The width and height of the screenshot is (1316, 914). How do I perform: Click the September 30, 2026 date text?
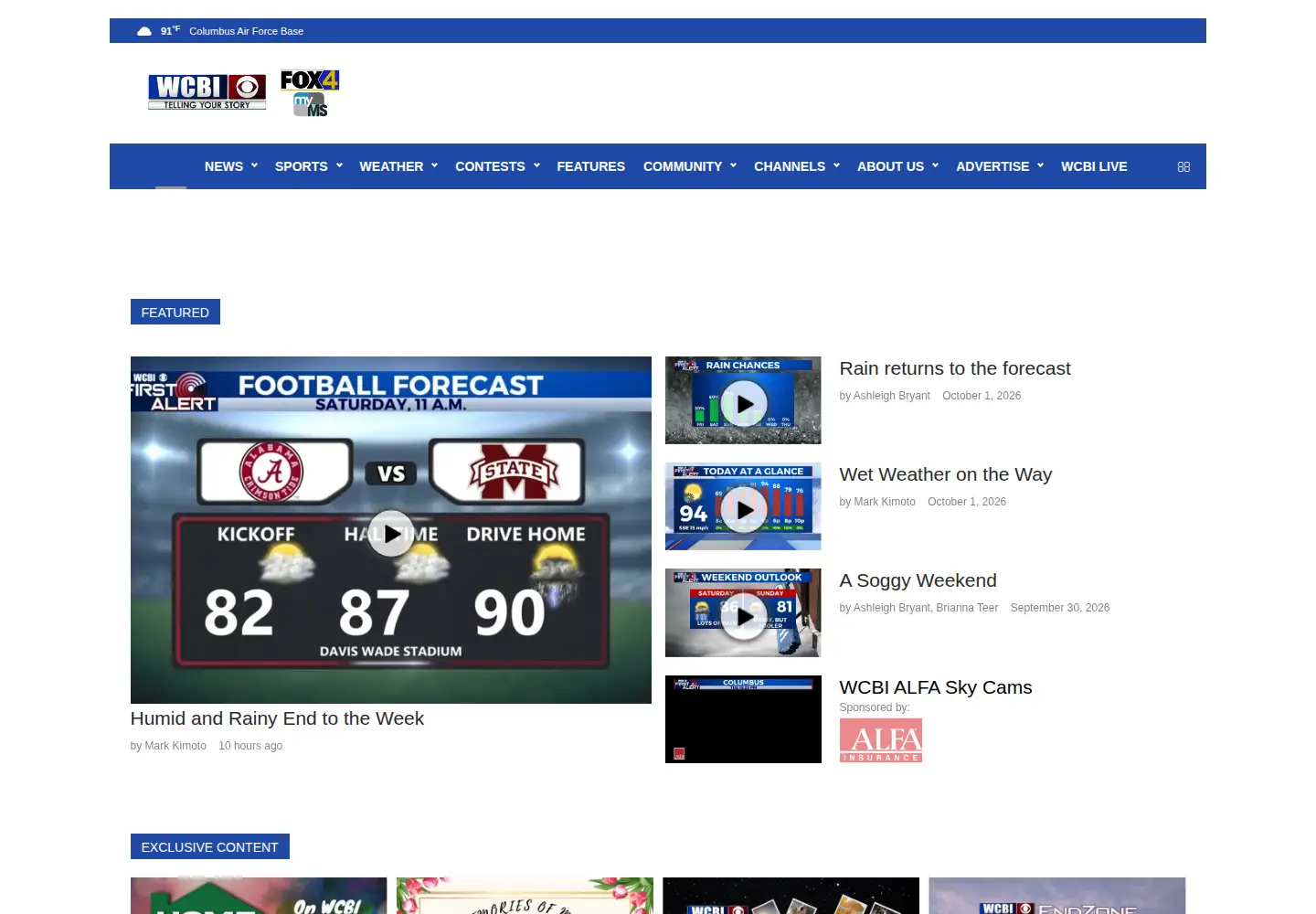pyautogui.click(x=1060, y=608)
